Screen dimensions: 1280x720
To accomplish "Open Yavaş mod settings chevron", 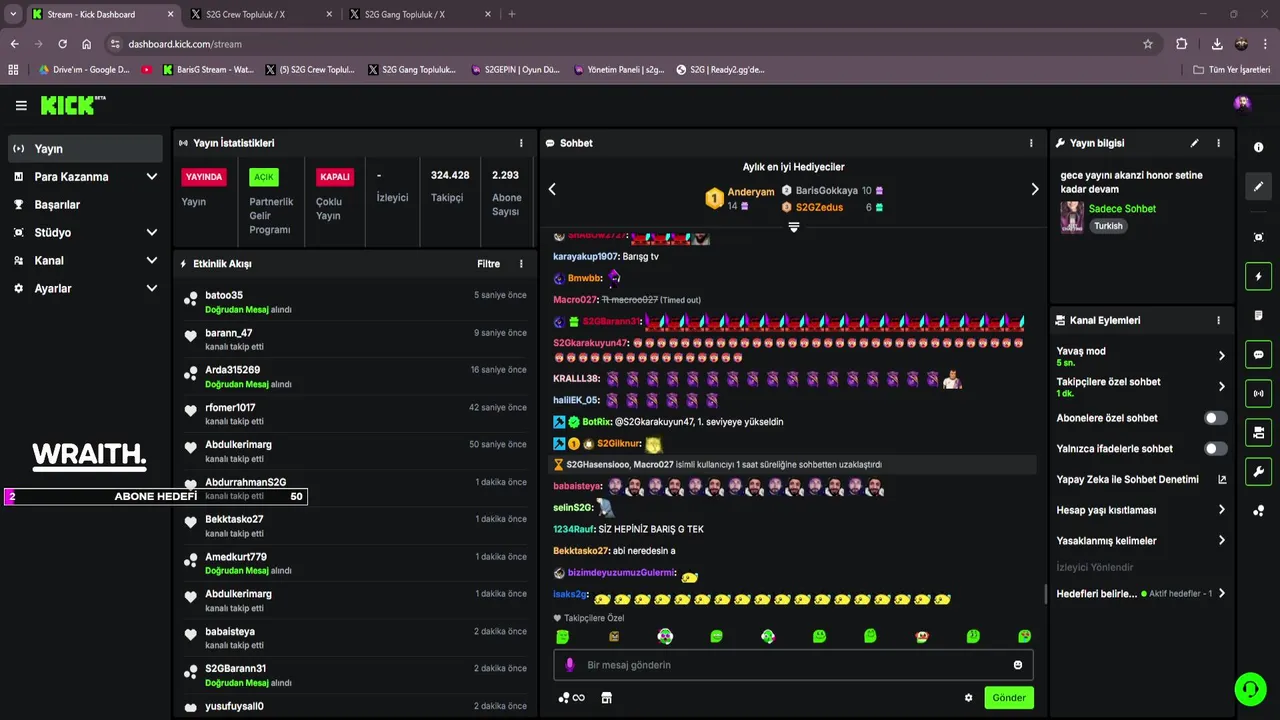I will [1222, 356].
